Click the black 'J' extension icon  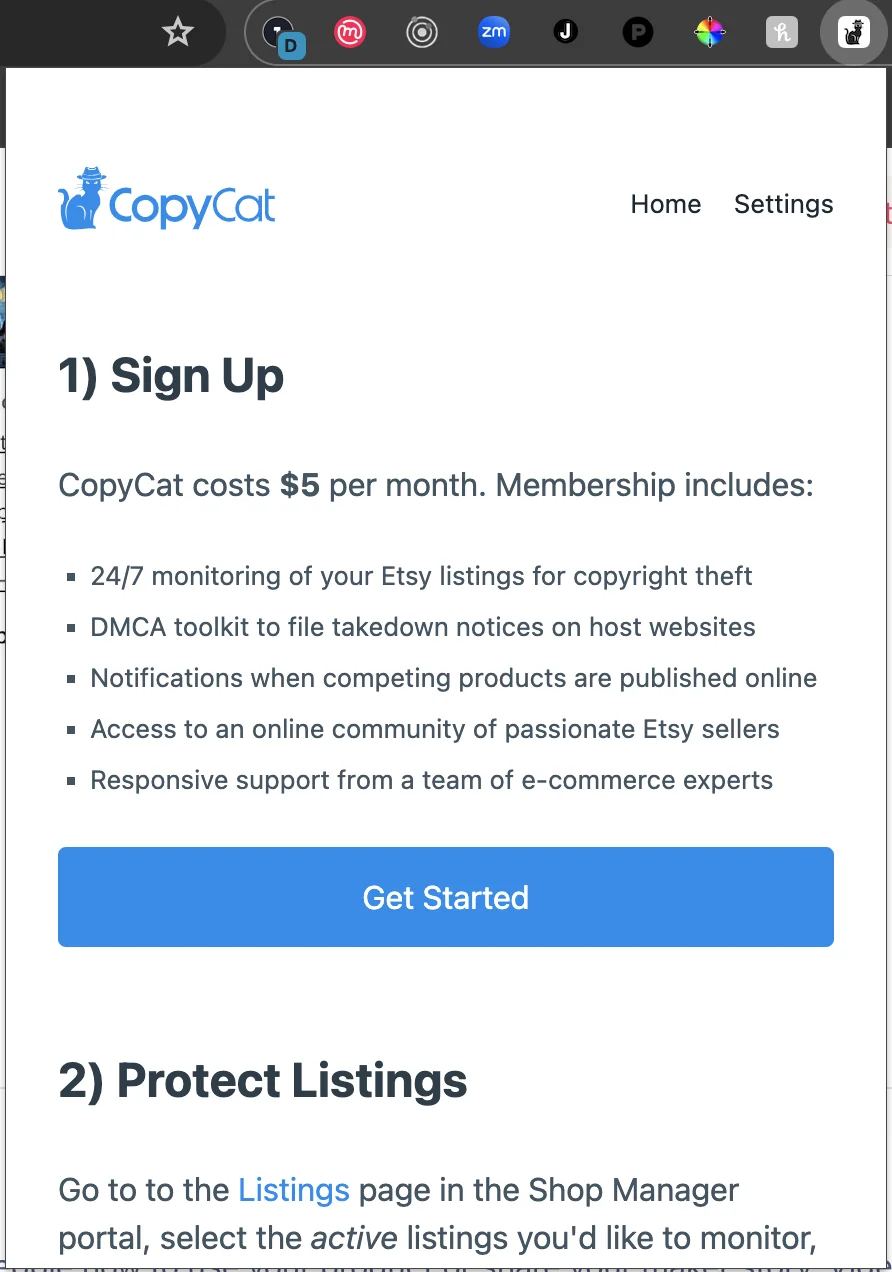tap(566, 32)
